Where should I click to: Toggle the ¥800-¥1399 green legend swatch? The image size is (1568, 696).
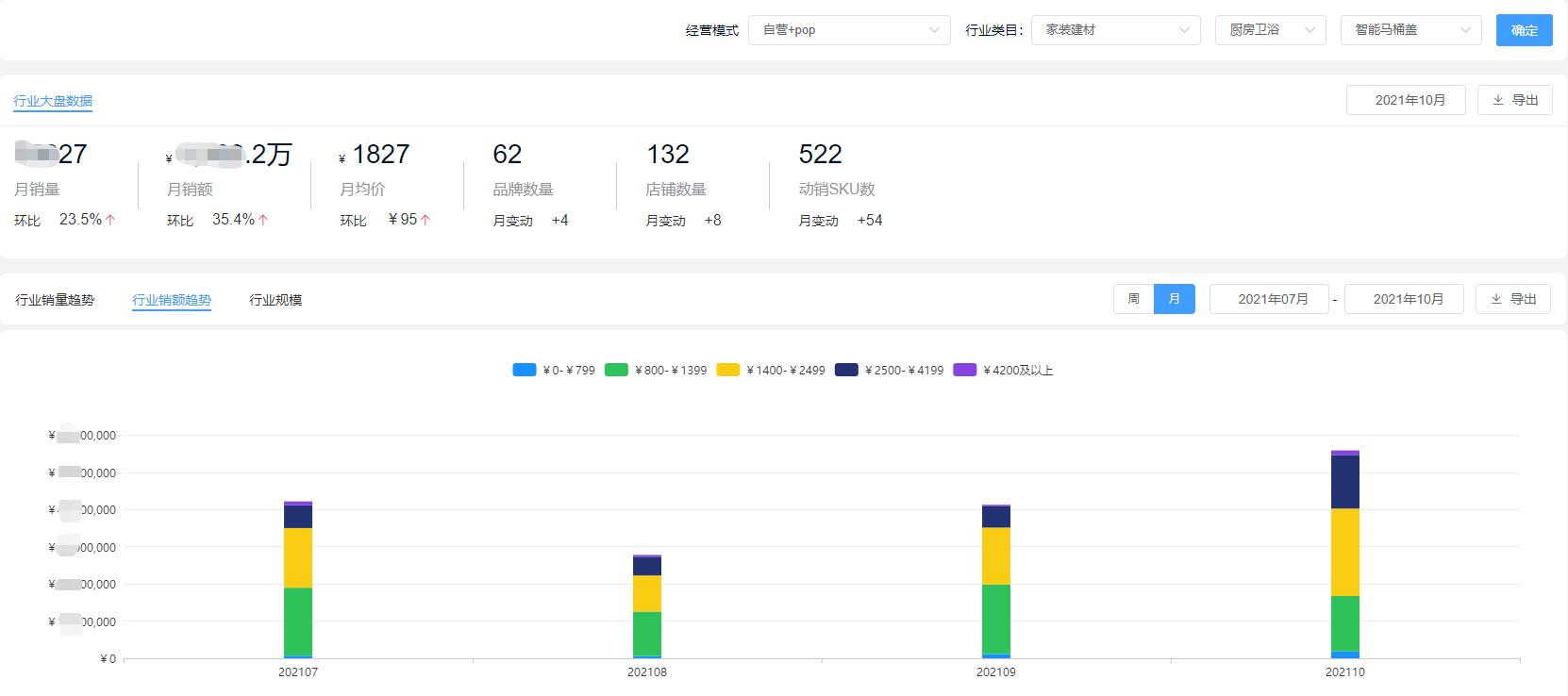tap(617, 370)
